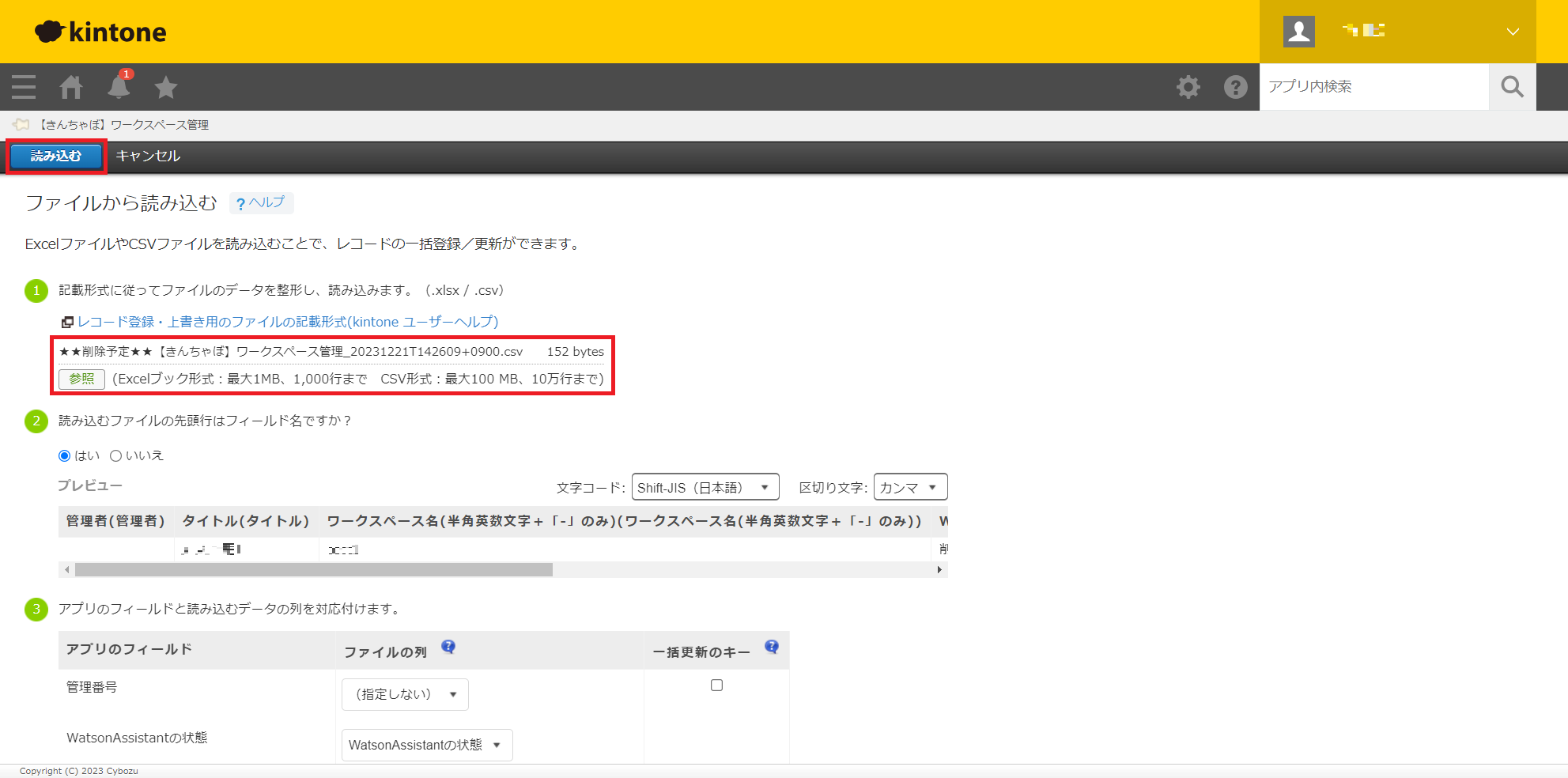Check the 一括更新のキー box for 管理番号
The width and height of the screenshot is (1568, 778).
coord(716,685)
